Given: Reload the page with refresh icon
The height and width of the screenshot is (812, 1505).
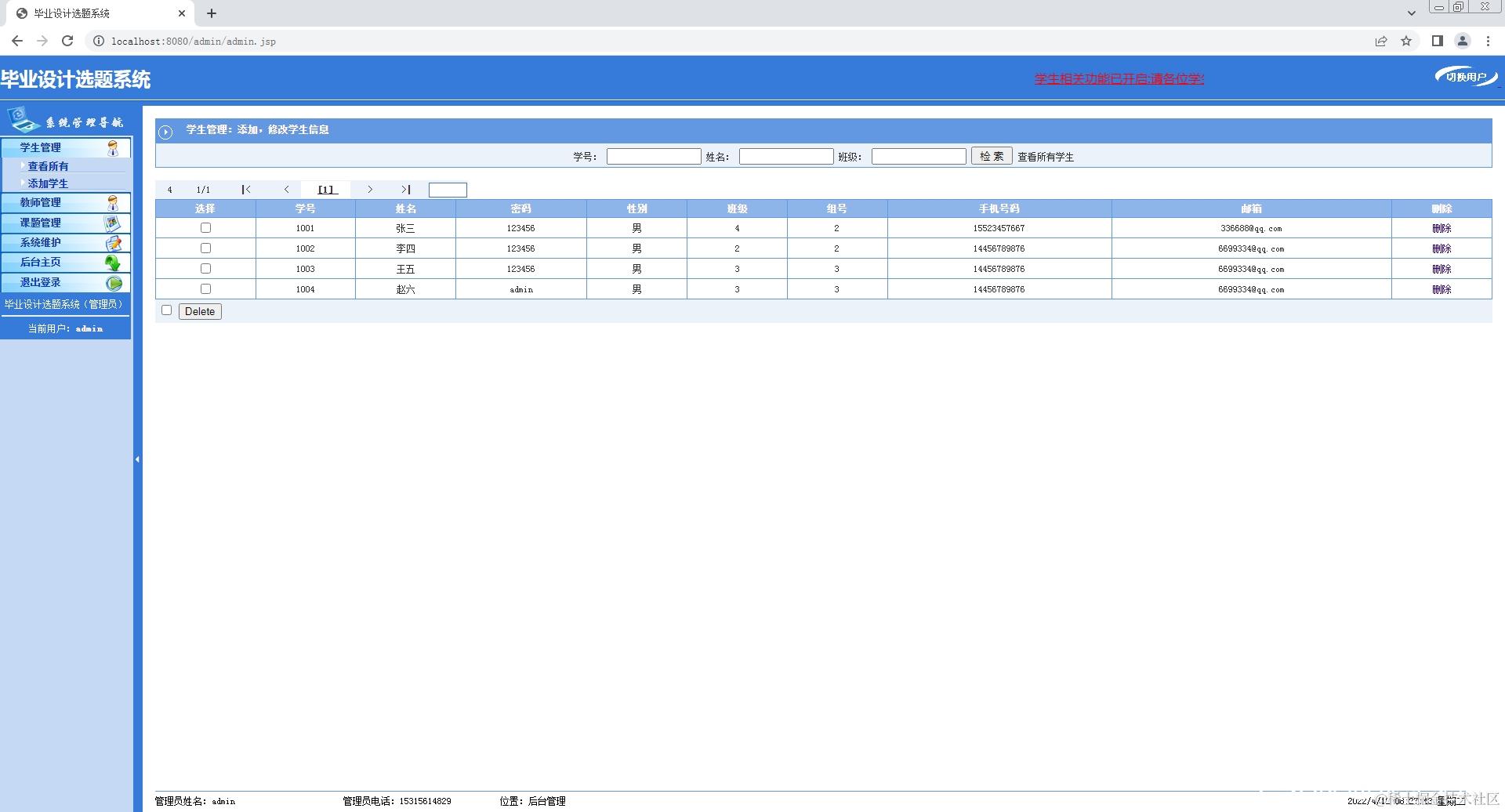Looking at the screenshot, I should (67, 41).
